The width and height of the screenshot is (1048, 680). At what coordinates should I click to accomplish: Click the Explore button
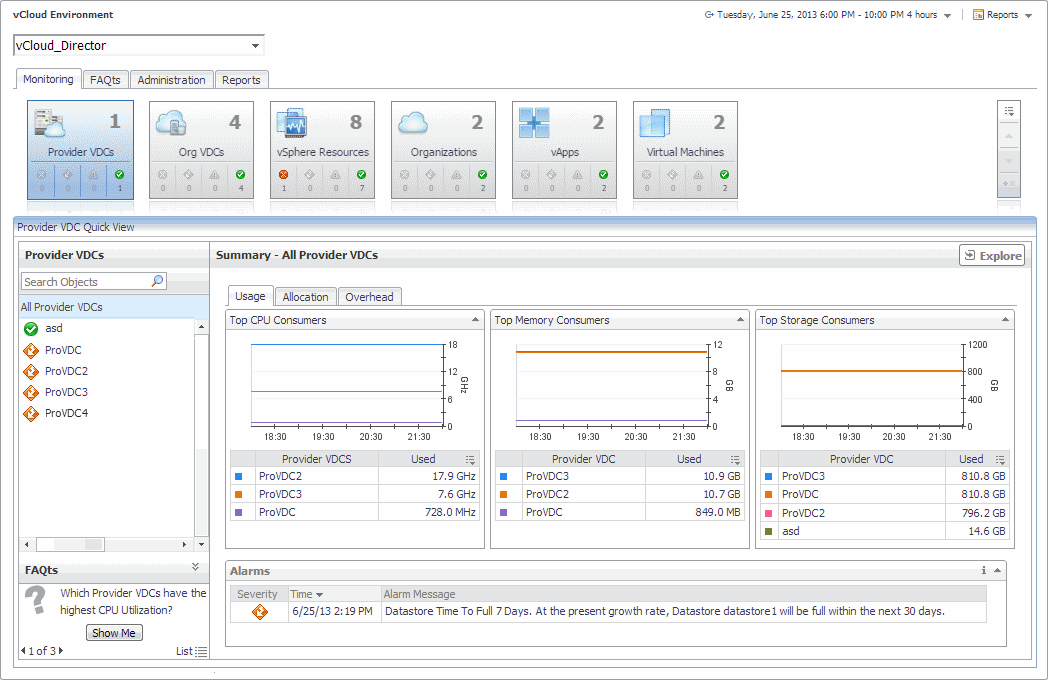click(x=992, y=256)
